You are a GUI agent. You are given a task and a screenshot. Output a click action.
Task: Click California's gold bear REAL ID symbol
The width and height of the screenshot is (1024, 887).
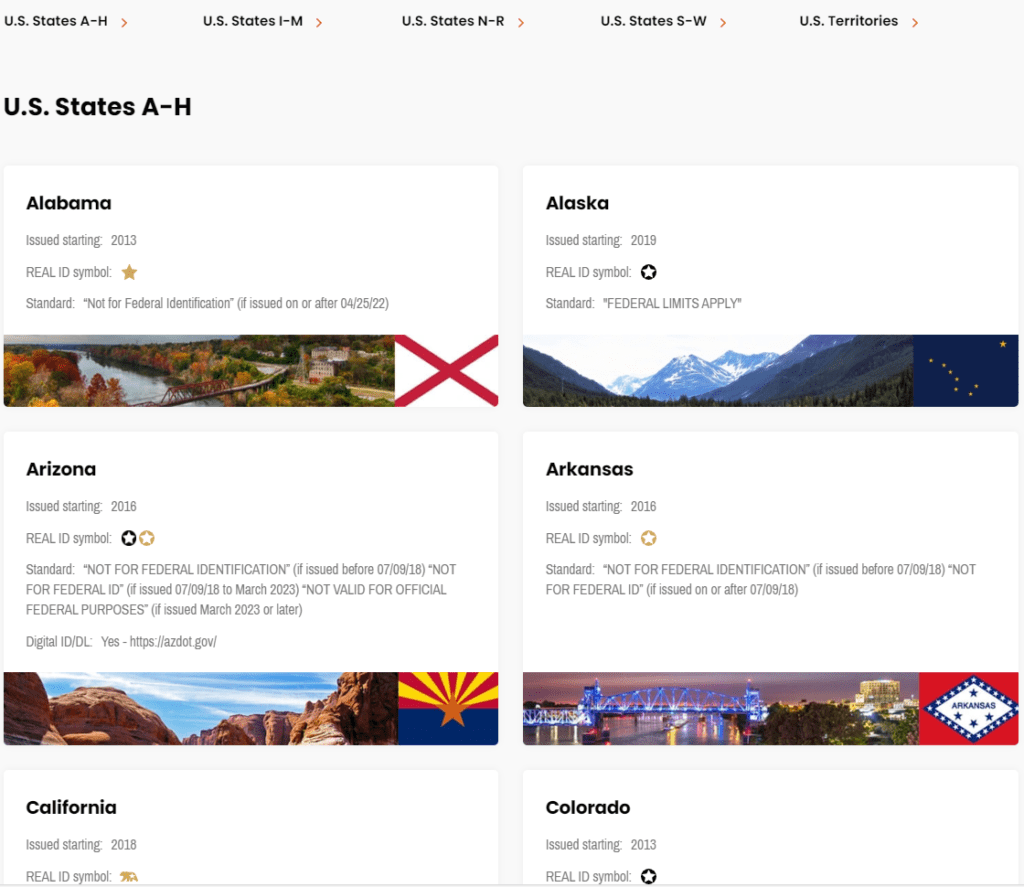tap(129, 876)
